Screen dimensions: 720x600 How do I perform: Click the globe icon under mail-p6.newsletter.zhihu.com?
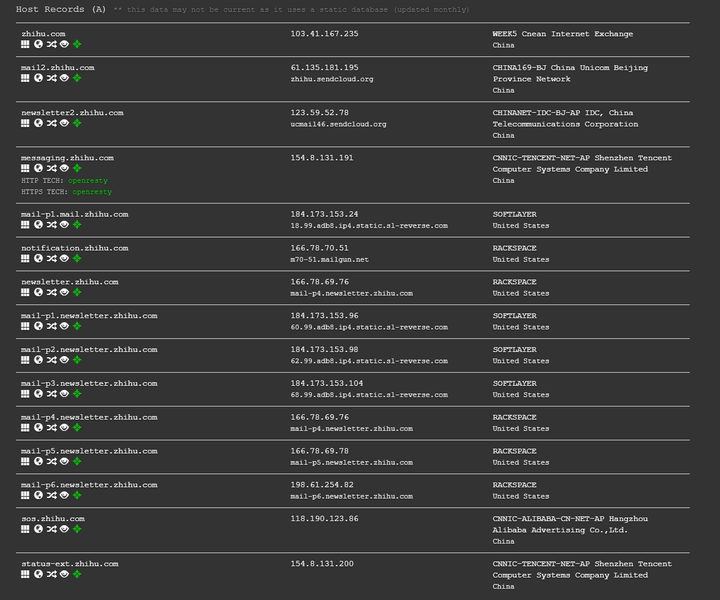click(x=39, y=495)
